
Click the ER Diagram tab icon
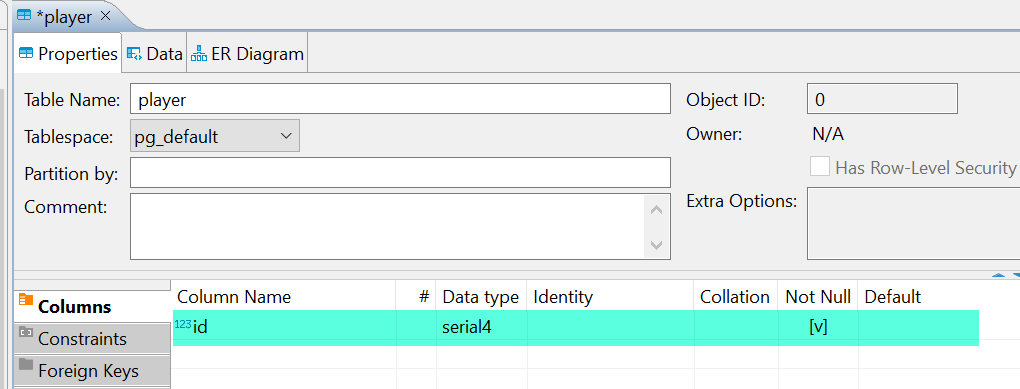(x=198, y=53)
